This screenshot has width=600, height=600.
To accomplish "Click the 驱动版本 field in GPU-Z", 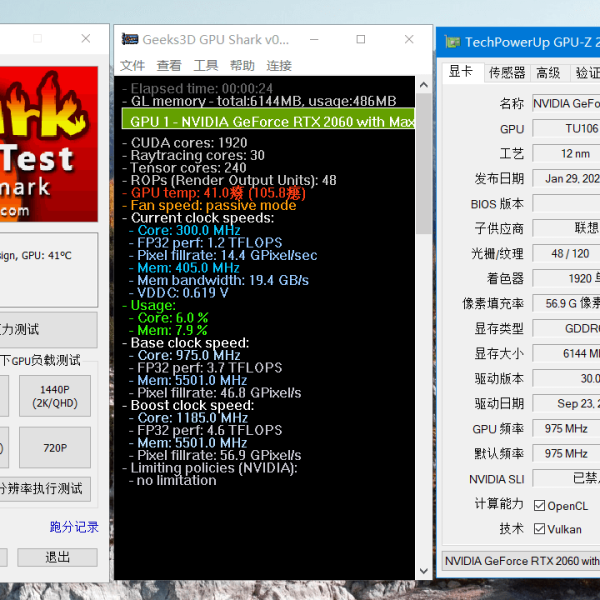I will [566, 378].
